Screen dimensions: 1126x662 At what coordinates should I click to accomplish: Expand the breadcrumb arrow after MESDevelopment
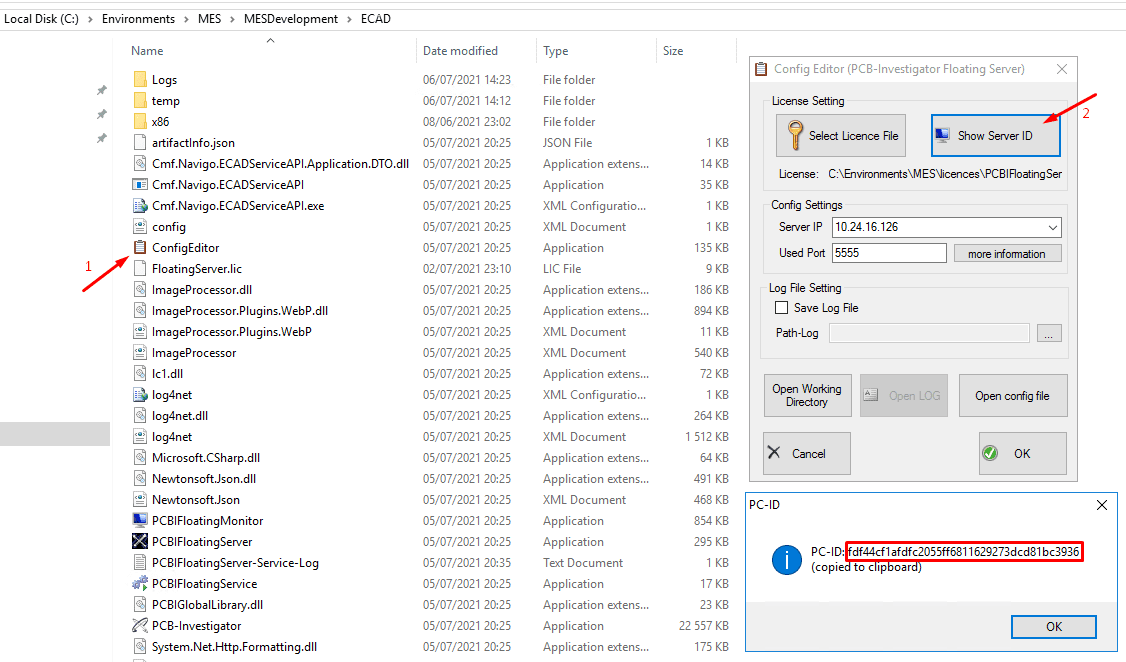[350, 19]
